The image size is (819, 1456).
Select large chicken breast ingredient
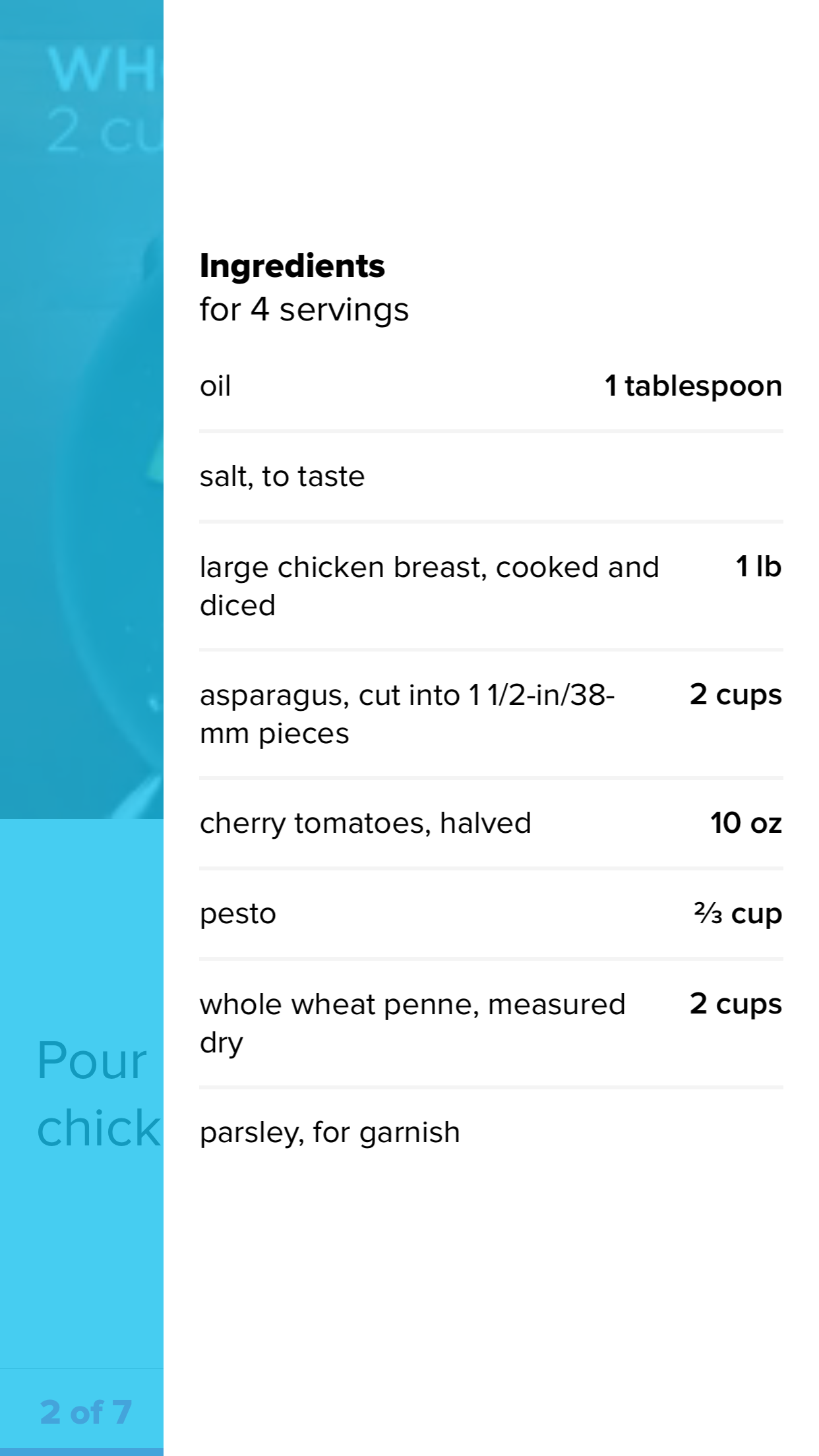point(429,586)
